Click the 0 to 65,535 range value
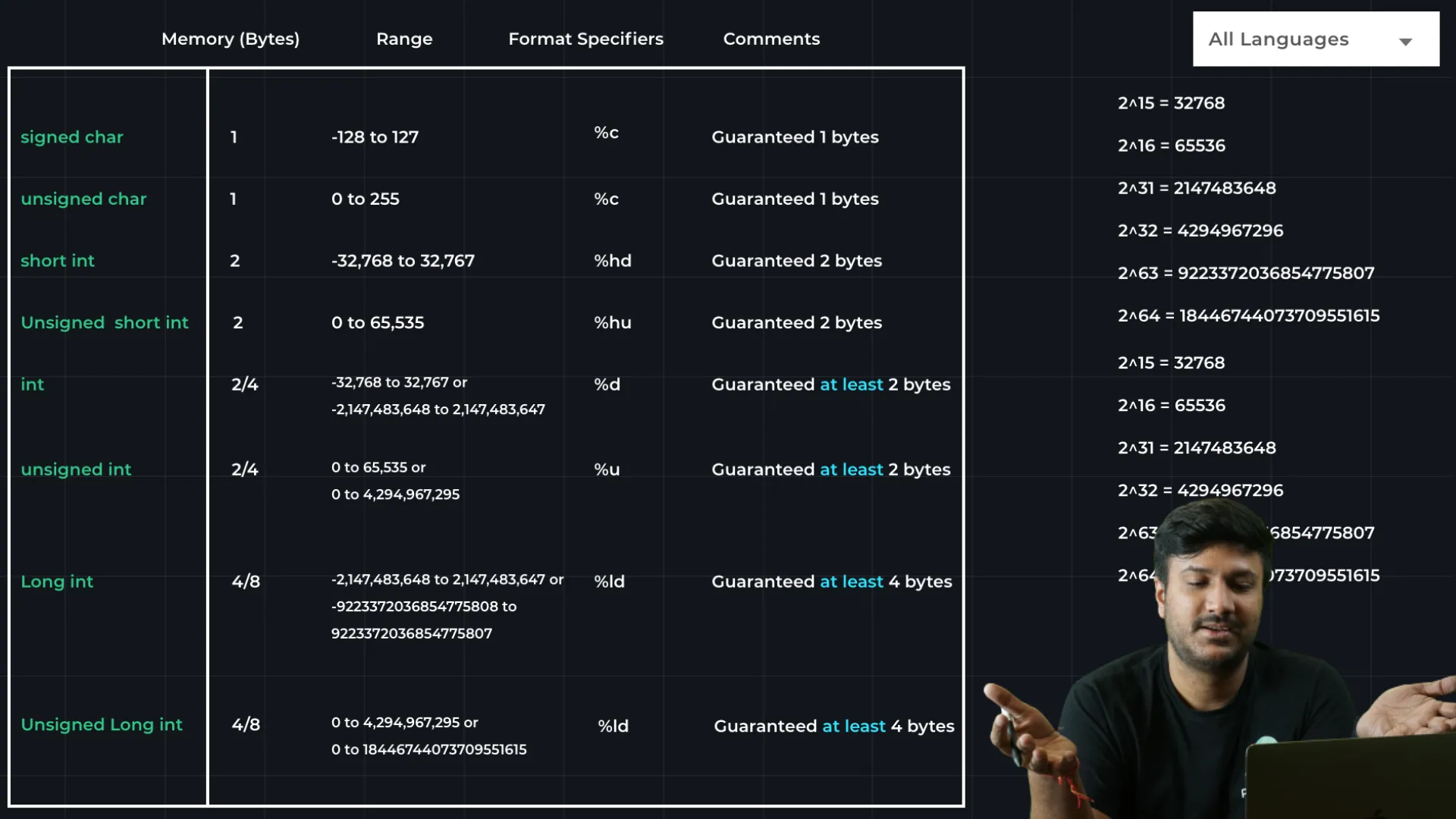The width and height of the screenshot is (1456, 819). point(378,323)
